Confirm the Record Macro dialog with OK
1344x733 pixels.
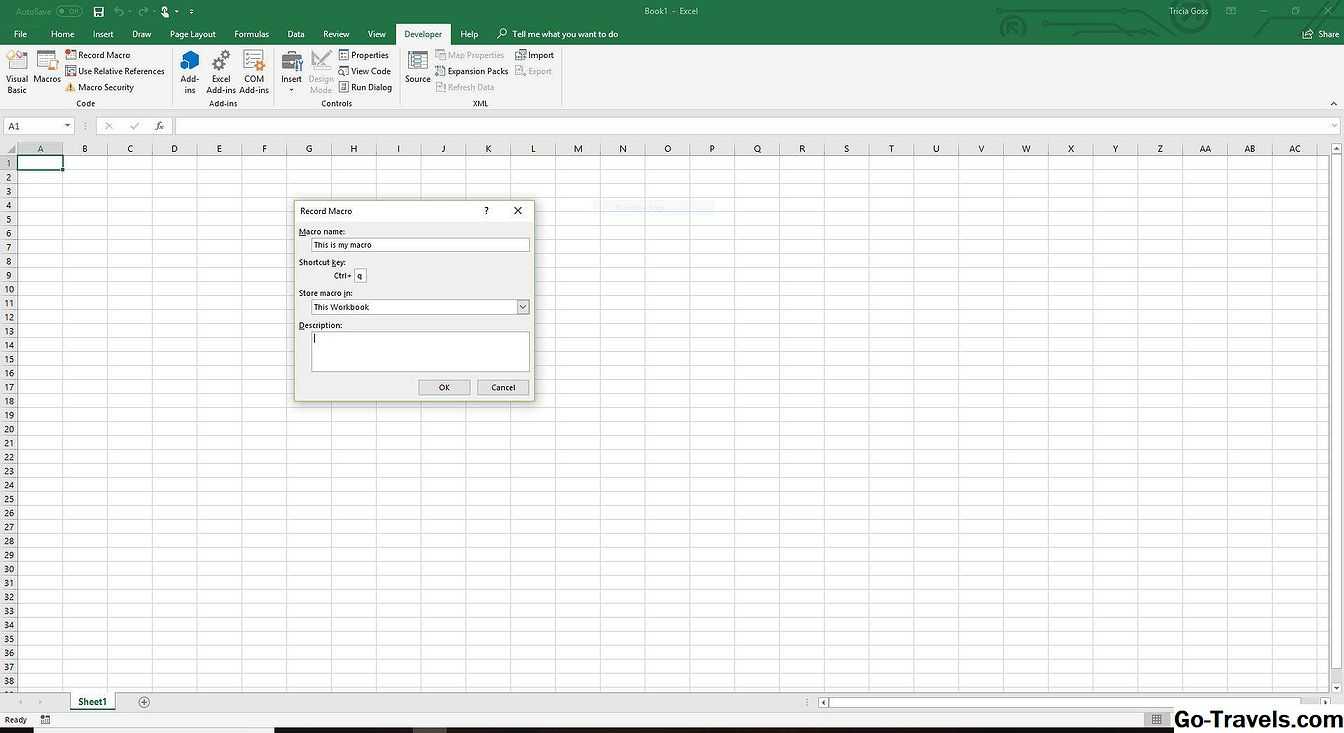point(444,387)
